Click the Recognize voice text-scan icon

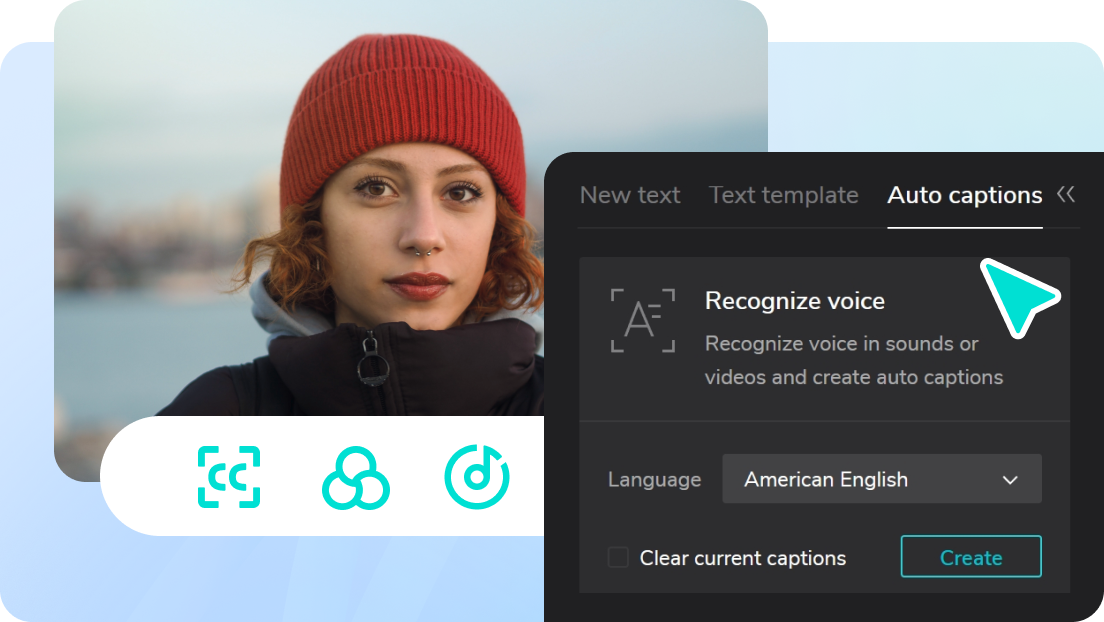(x=643, y=321)
